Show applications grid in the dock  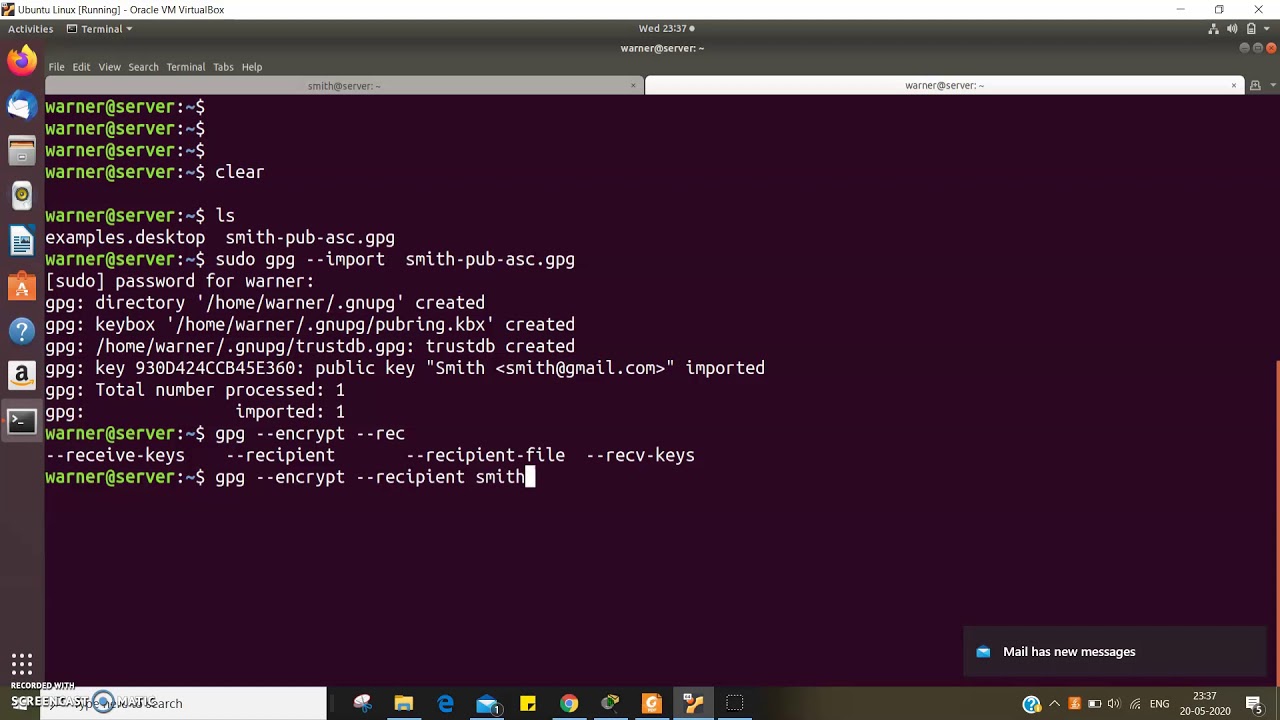tap(22, 664)
